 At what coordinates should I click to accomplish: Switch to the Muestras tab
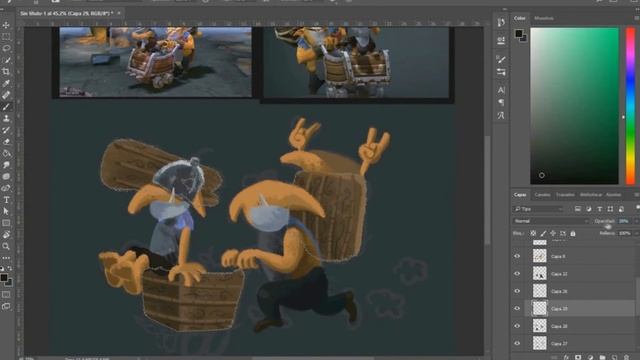click(544, 18)
